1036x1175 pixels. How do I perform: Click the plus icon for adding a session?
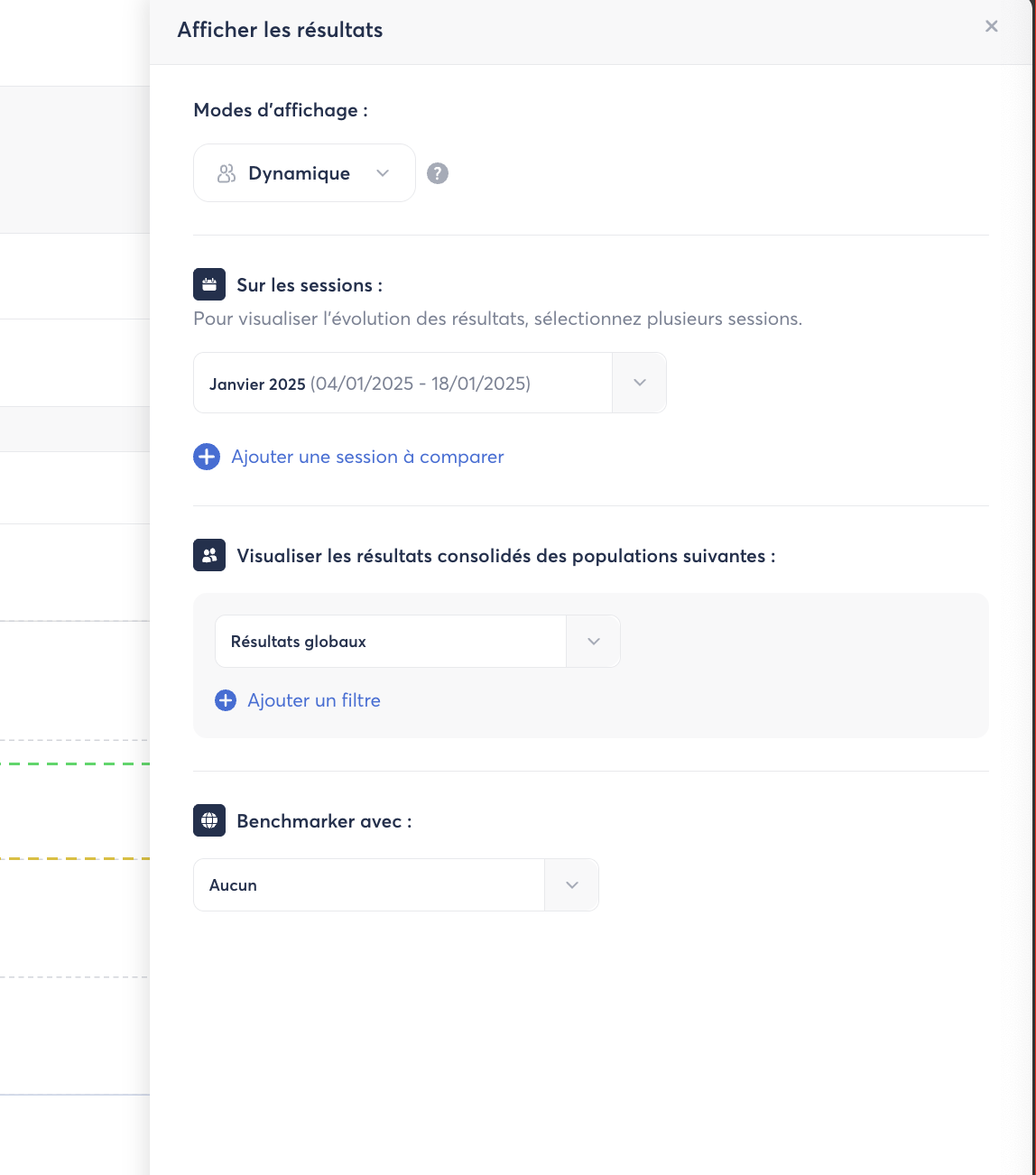pos(207,457)
